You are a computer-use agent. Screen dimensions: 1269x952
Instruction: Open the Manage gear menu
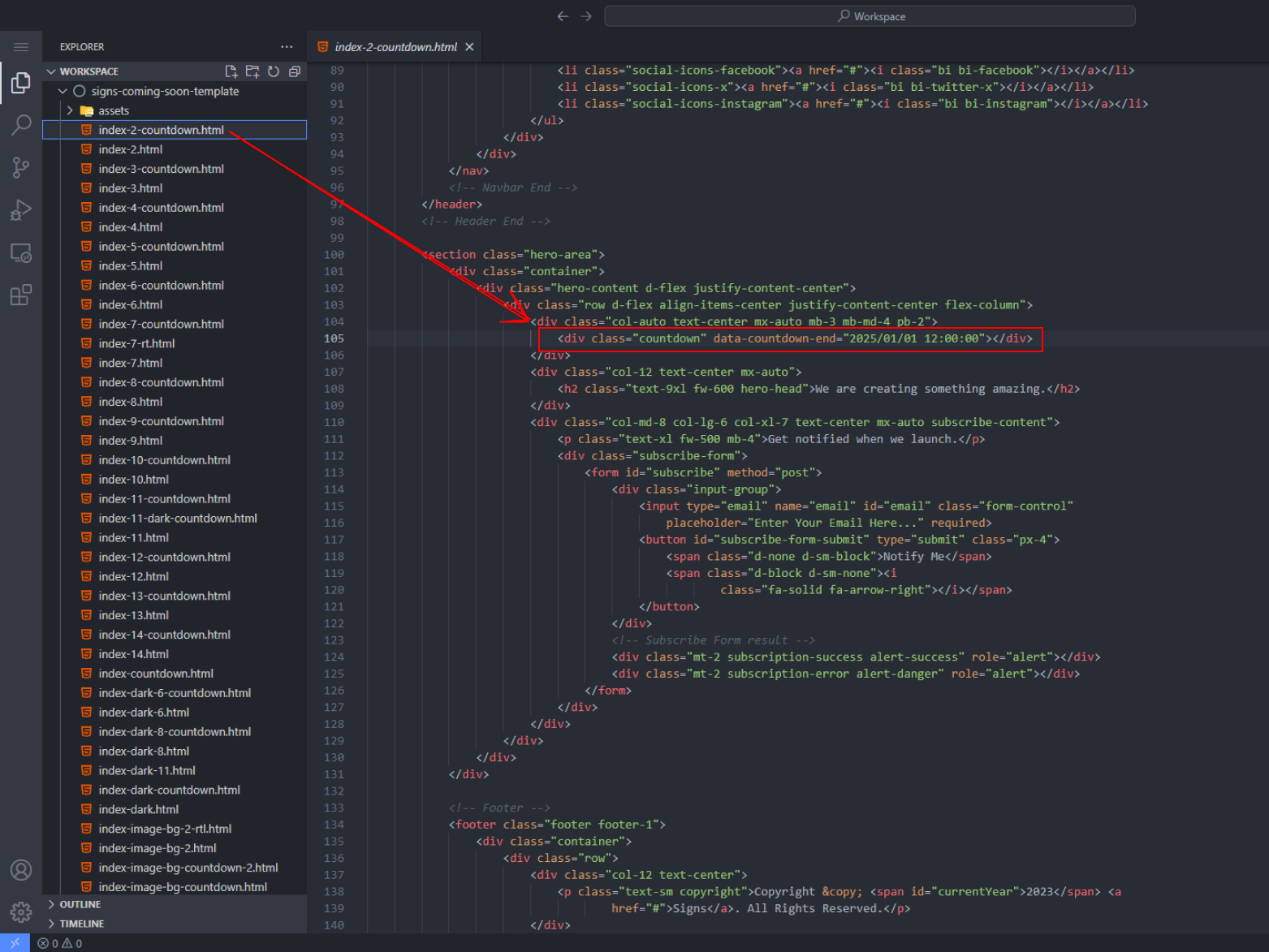[21, 912]
